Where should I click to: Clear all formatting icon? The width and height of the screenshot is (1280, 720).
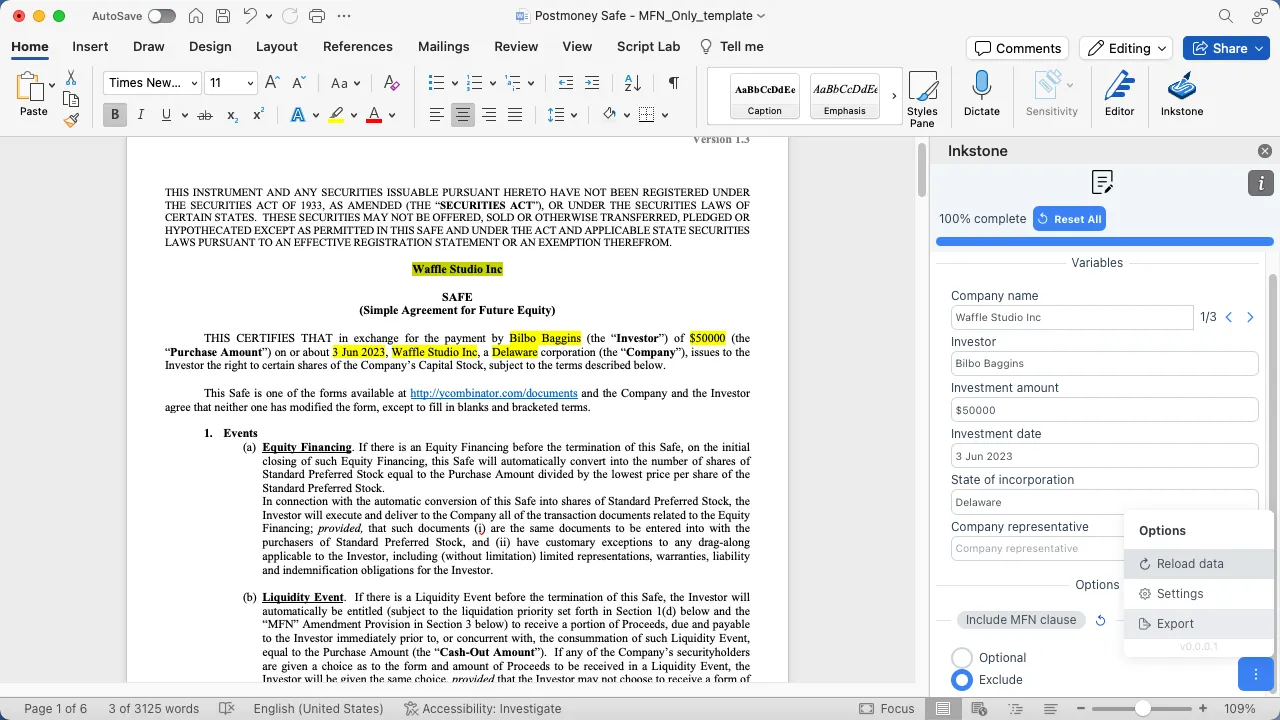[x=391, y=83]
